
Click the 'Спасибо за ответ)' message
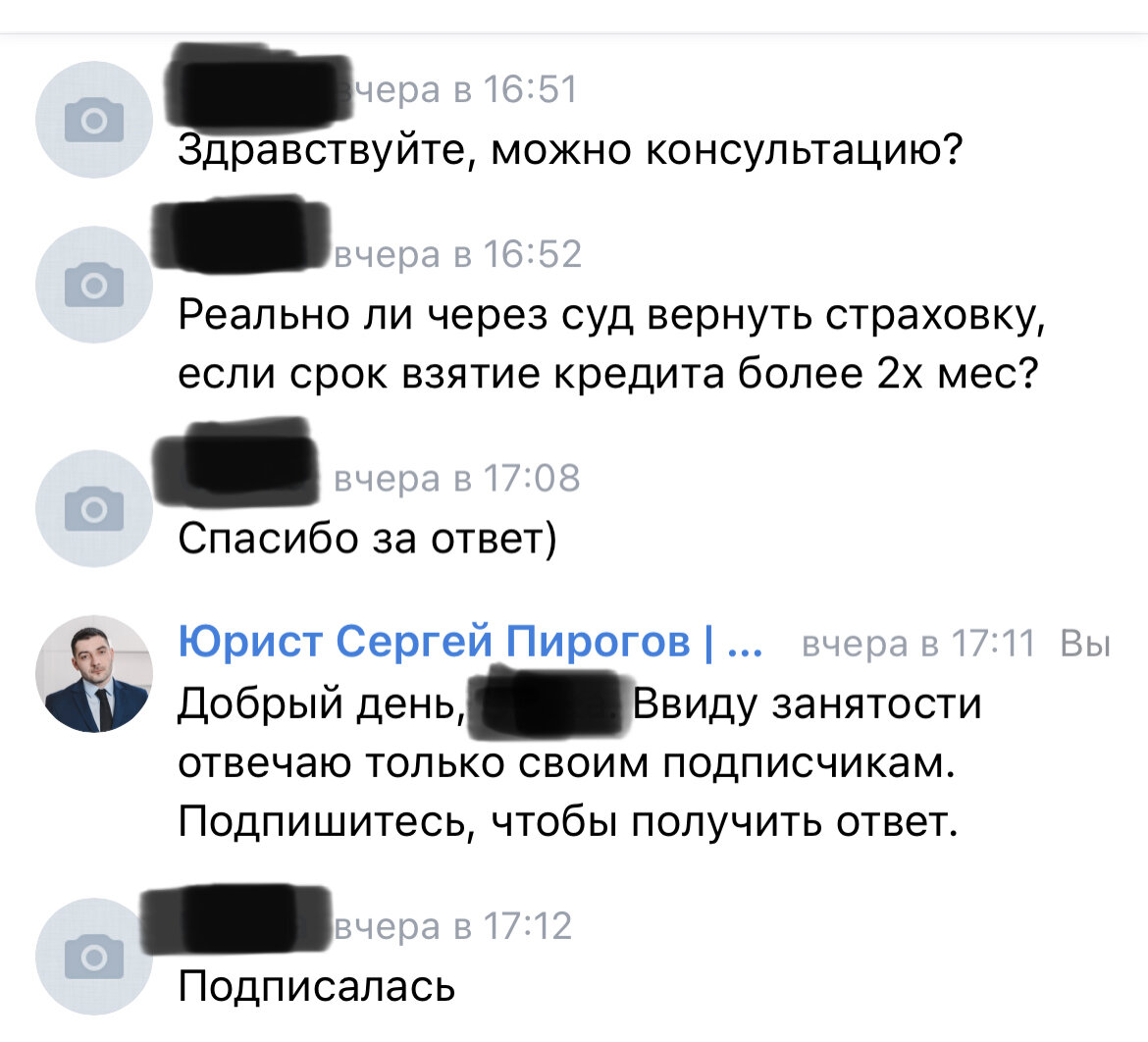coord(368,538)
